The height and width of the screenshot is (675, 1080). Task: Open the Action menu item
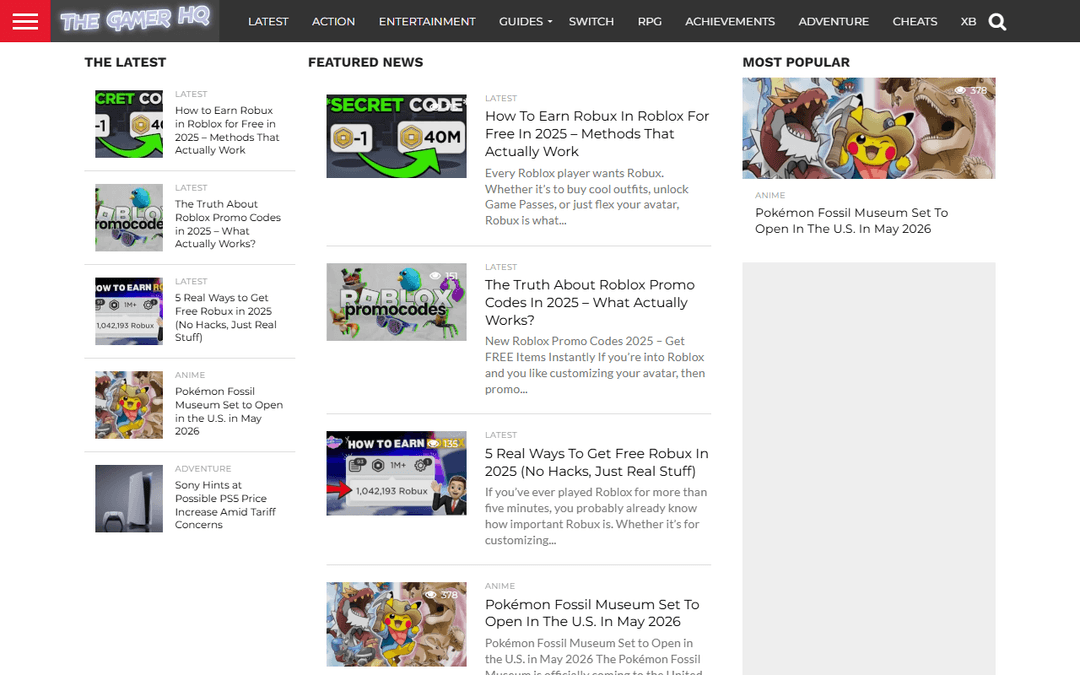click(333, 21)
